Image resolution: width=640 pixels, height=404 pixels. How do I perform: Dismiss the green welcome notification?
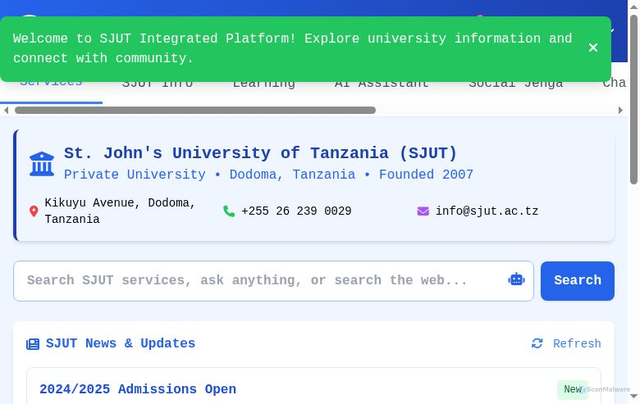tap(593, 48)
